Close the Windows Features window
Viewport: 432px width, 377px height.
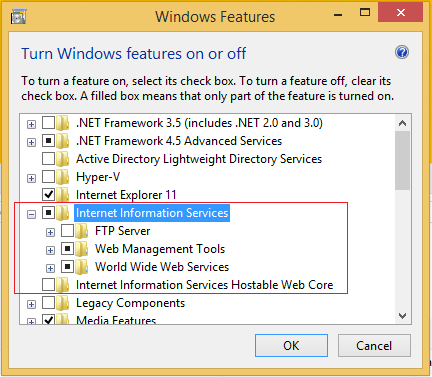pos(401,13)
